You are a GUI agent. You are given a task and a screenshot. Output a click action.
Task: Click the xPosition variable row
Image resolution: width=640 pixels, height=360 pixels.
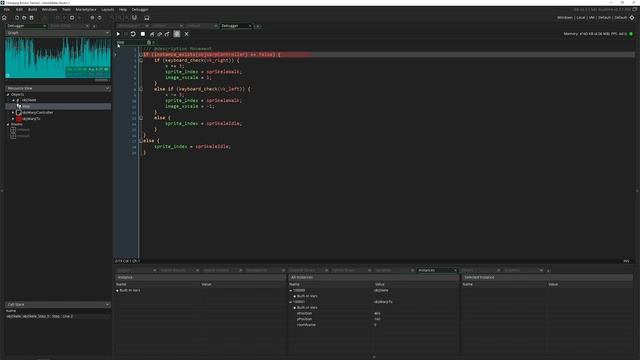[x=374, y=313]
